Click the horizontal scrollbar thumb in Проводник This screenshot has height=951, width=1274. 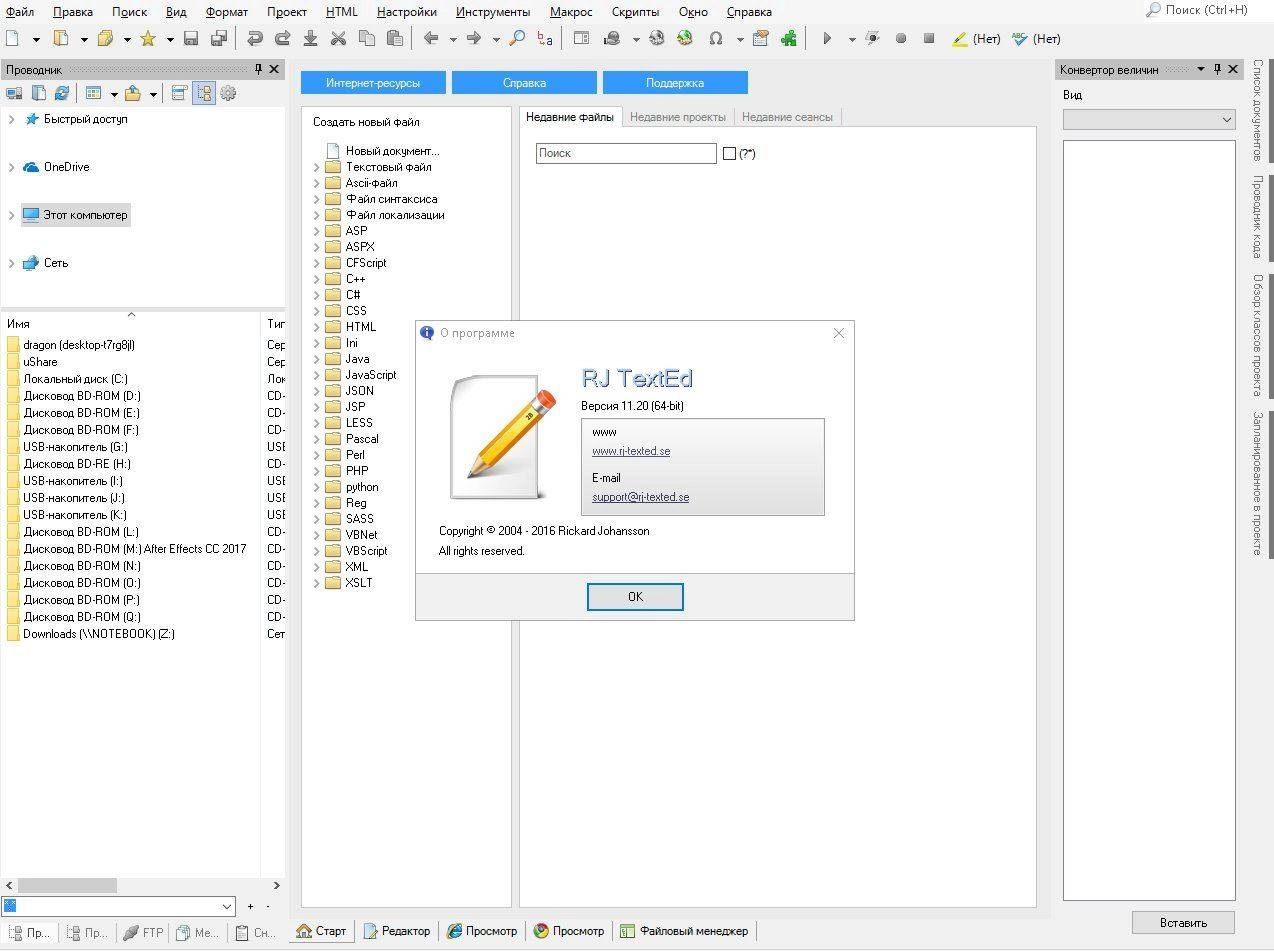tap(67, 885)
